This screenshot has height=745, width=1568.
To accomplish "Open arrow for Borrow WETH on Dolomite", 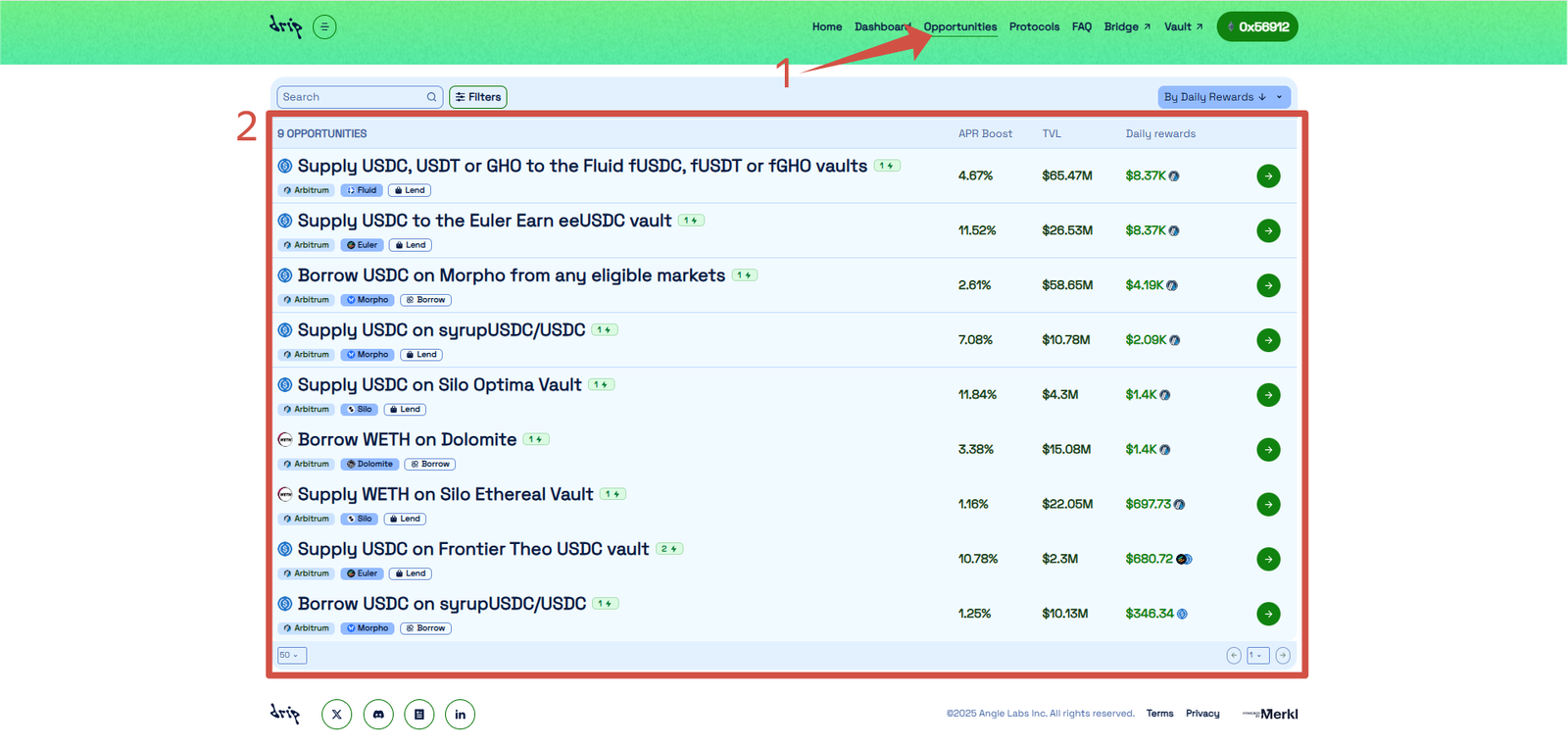I will [1268, 450].
